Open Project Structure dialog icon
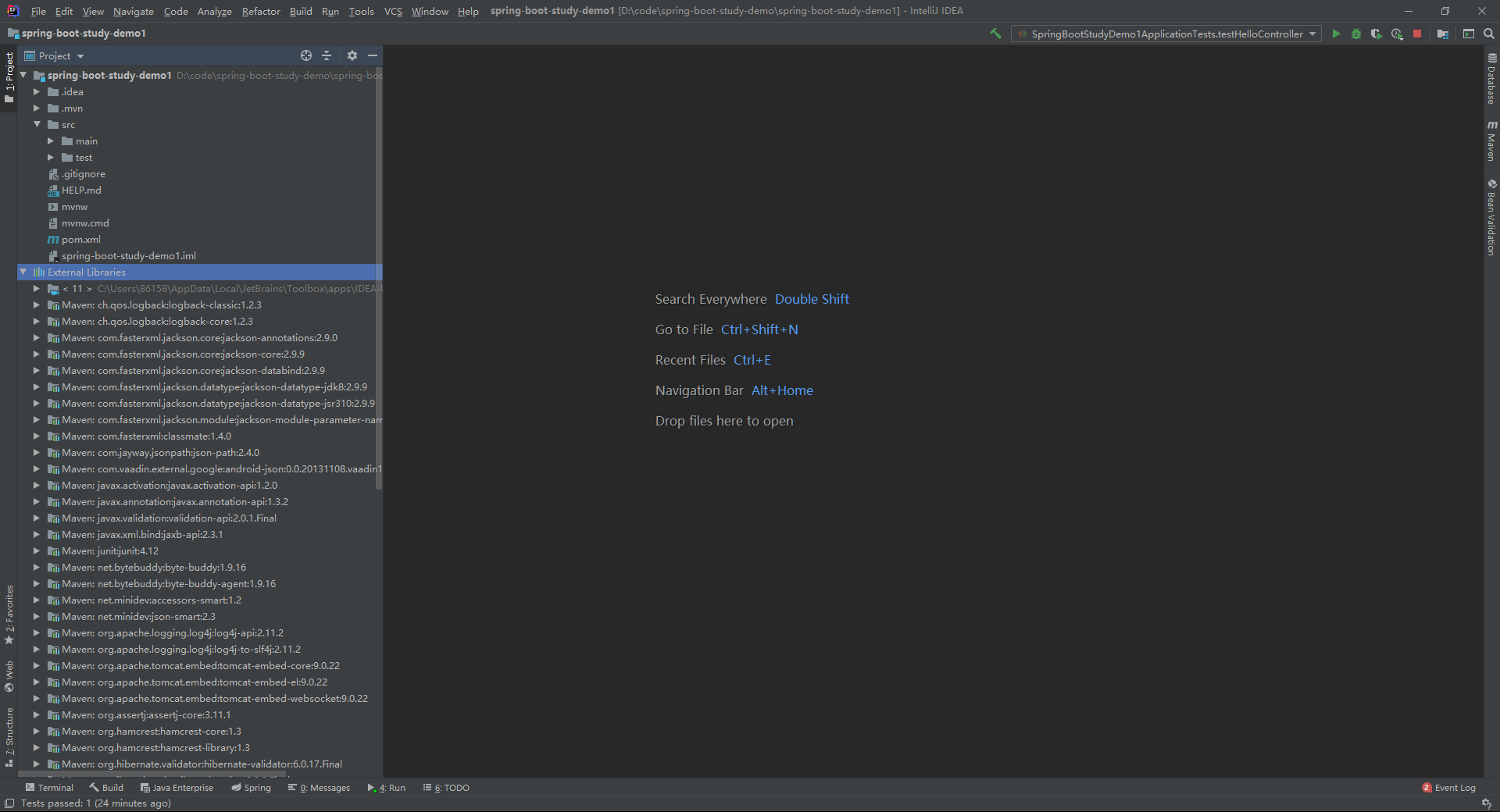The height and width of the screenshot is (812, 1500). (x=1443, y=34)
